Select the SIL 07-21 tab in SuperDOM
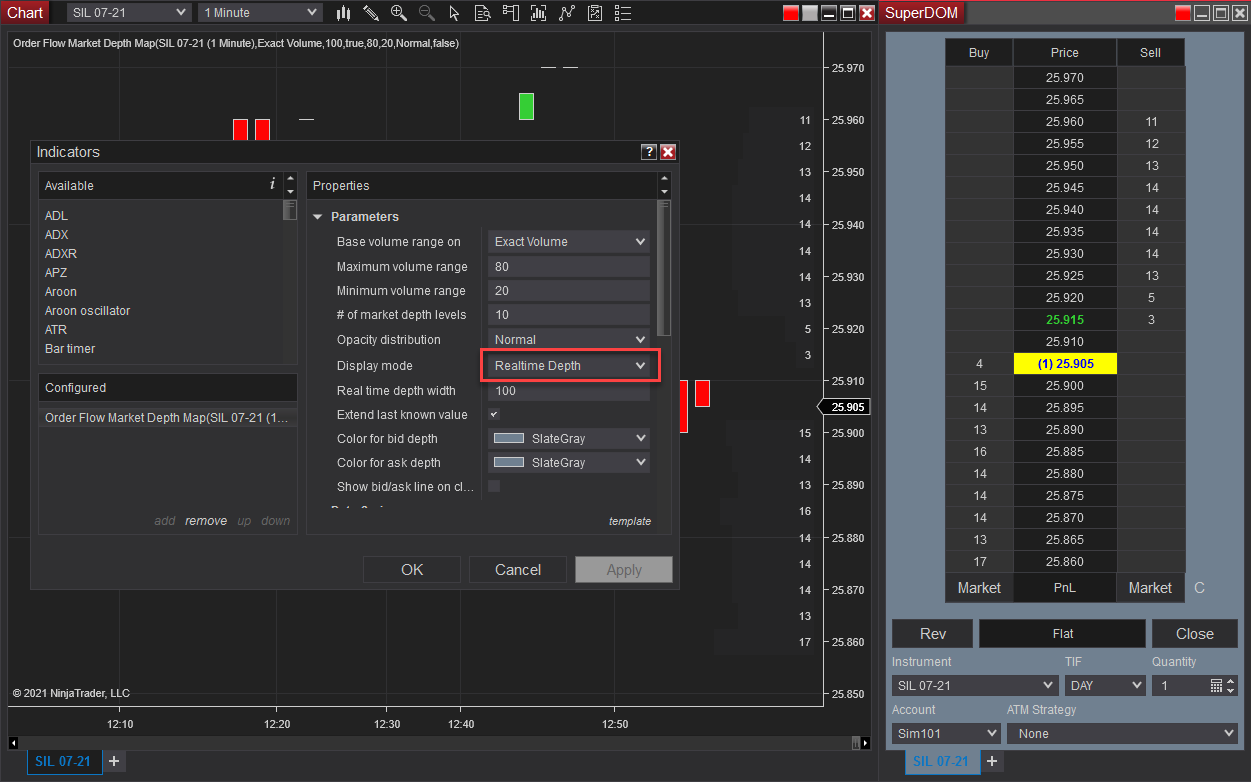1251x782 pixels. pyautogui.click(x=941, y=761)
